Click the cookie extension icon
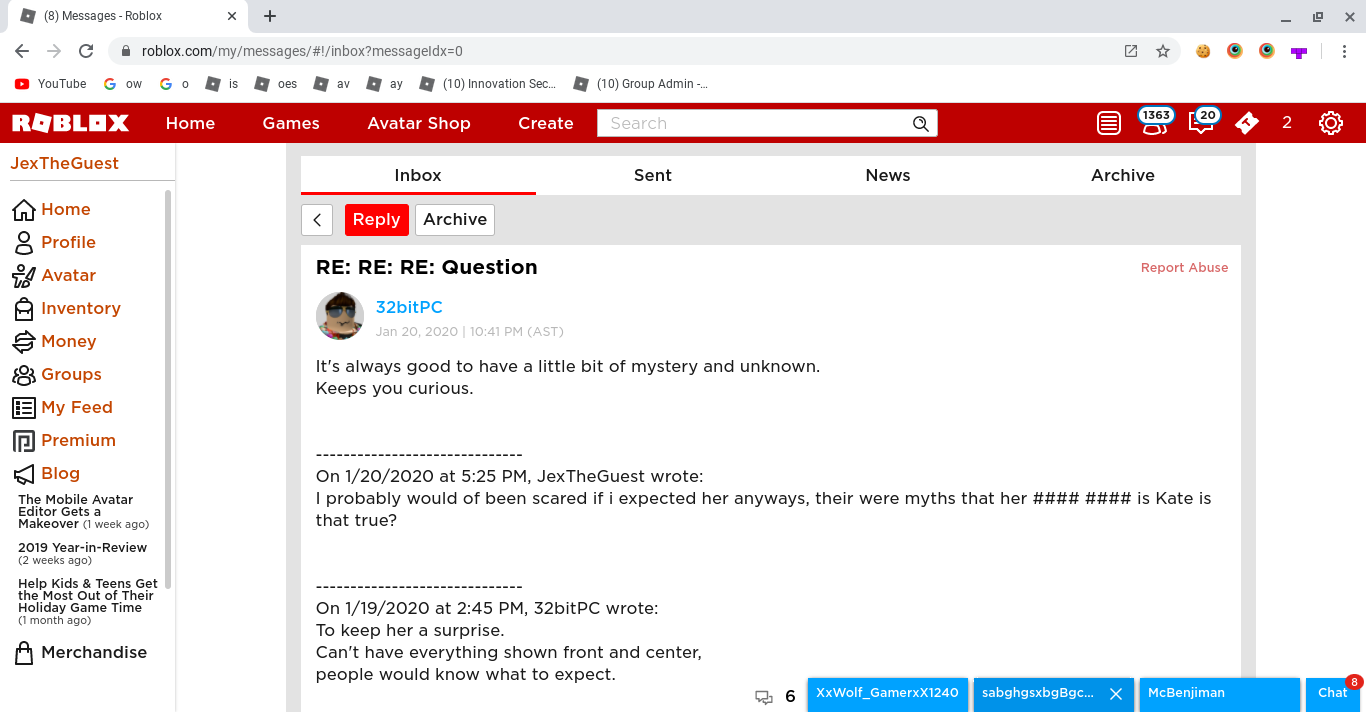 (1203, 51)
